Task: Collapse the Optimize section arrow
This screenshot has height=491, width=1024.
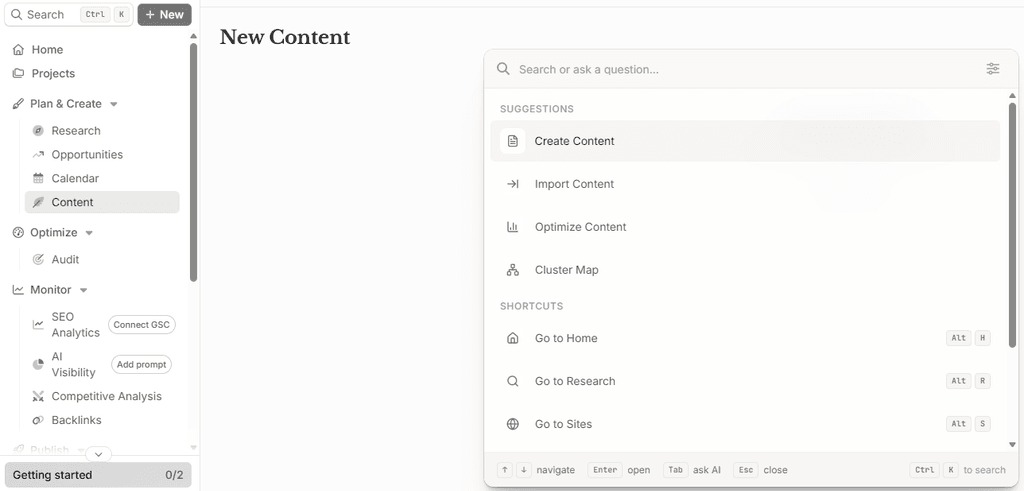Action: 89,233
